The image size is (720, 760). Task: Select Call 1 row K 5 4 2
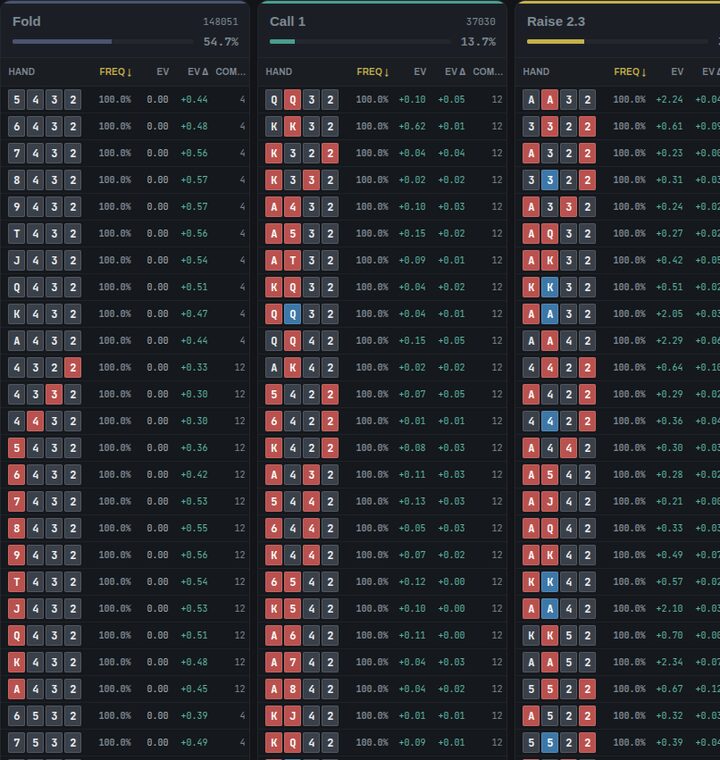[x=382, y=608]
